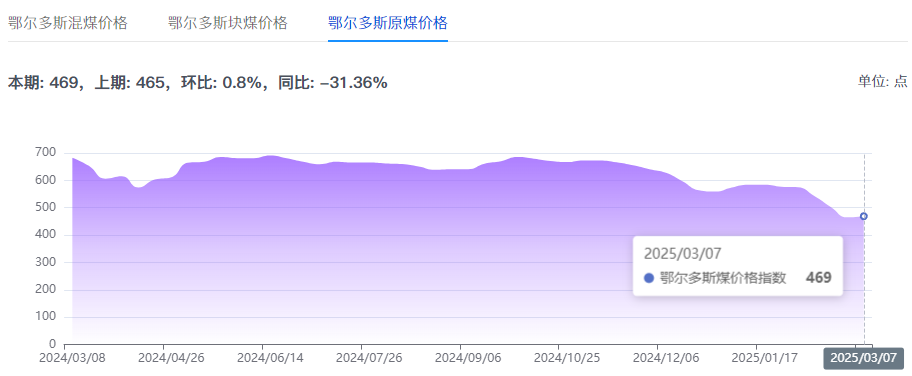Click the 2025/03/07 axis pointer label
Screen dimensions: 912x376
click(864, 358)
